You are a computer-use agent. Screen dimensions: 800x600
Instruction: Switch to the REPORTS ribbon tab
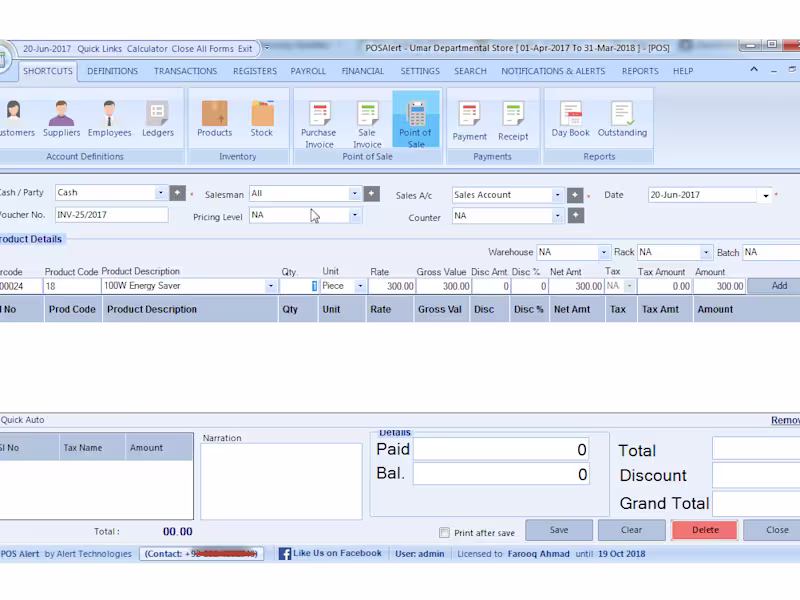coord(642,71)
